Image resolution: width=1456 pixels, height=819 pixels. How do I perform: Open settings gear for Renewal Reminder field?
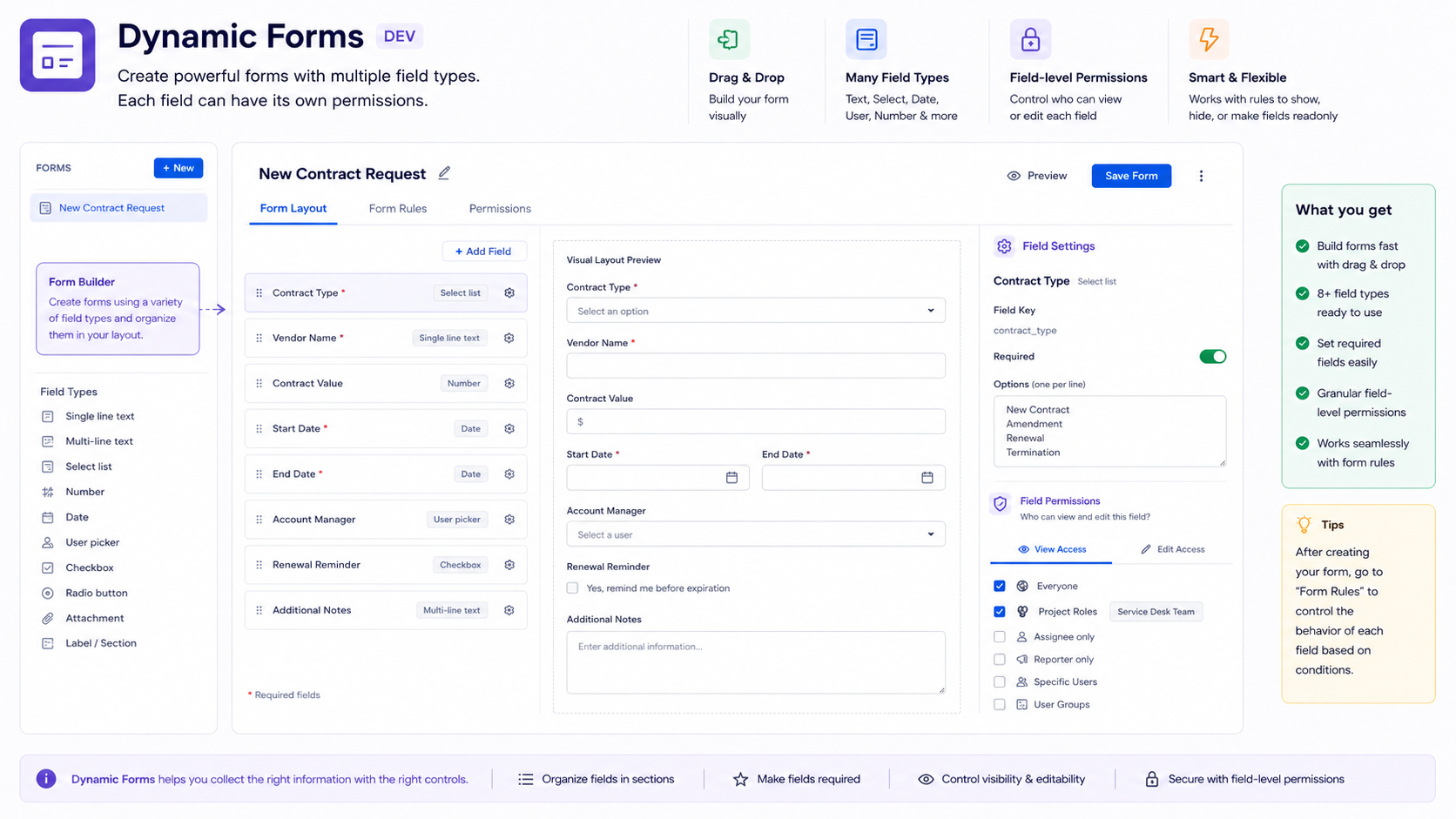pyautogui.click(x=509, y=565)
